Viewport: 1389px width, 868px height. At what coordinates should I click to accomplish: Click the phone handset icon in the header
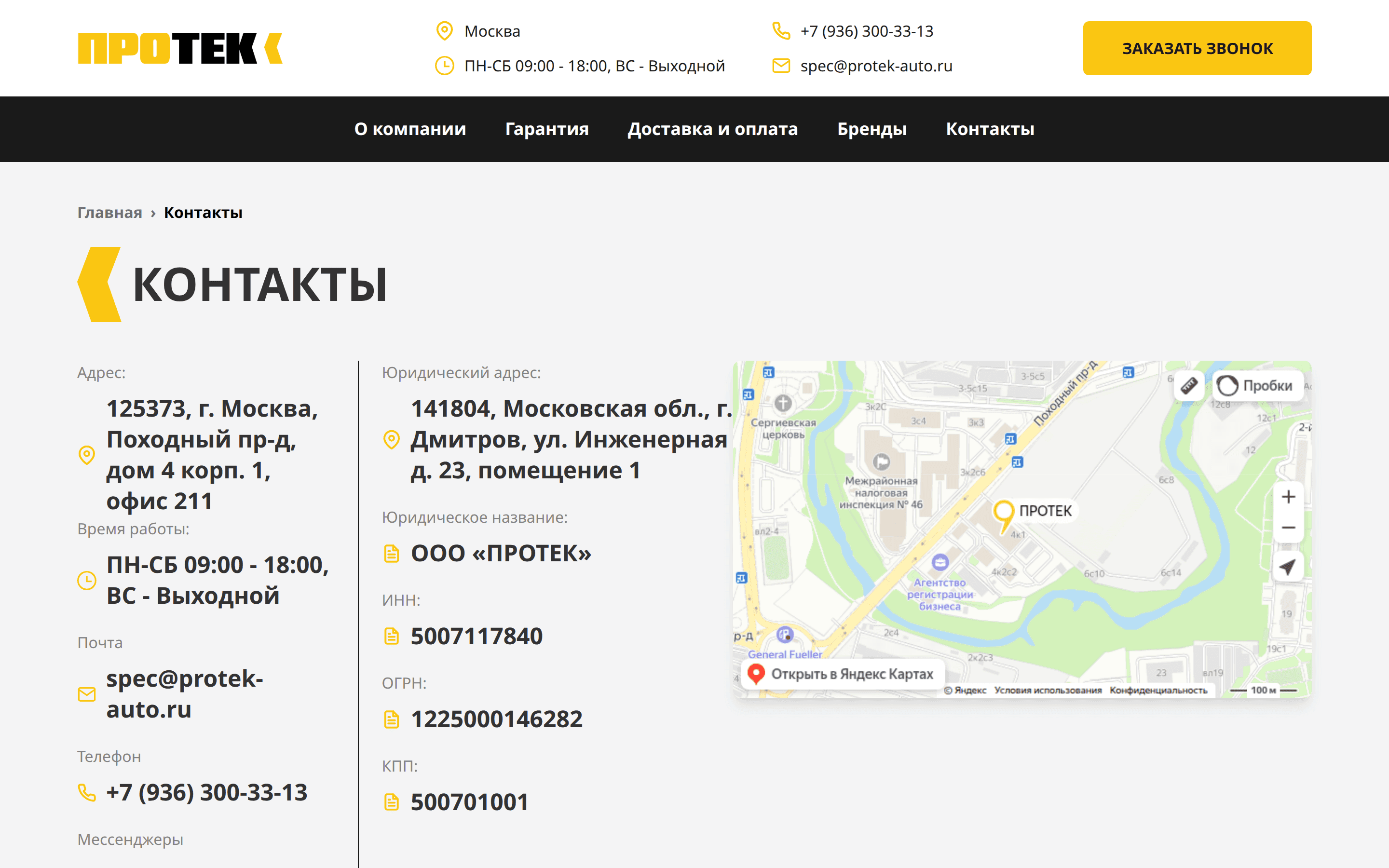point(781,31)
